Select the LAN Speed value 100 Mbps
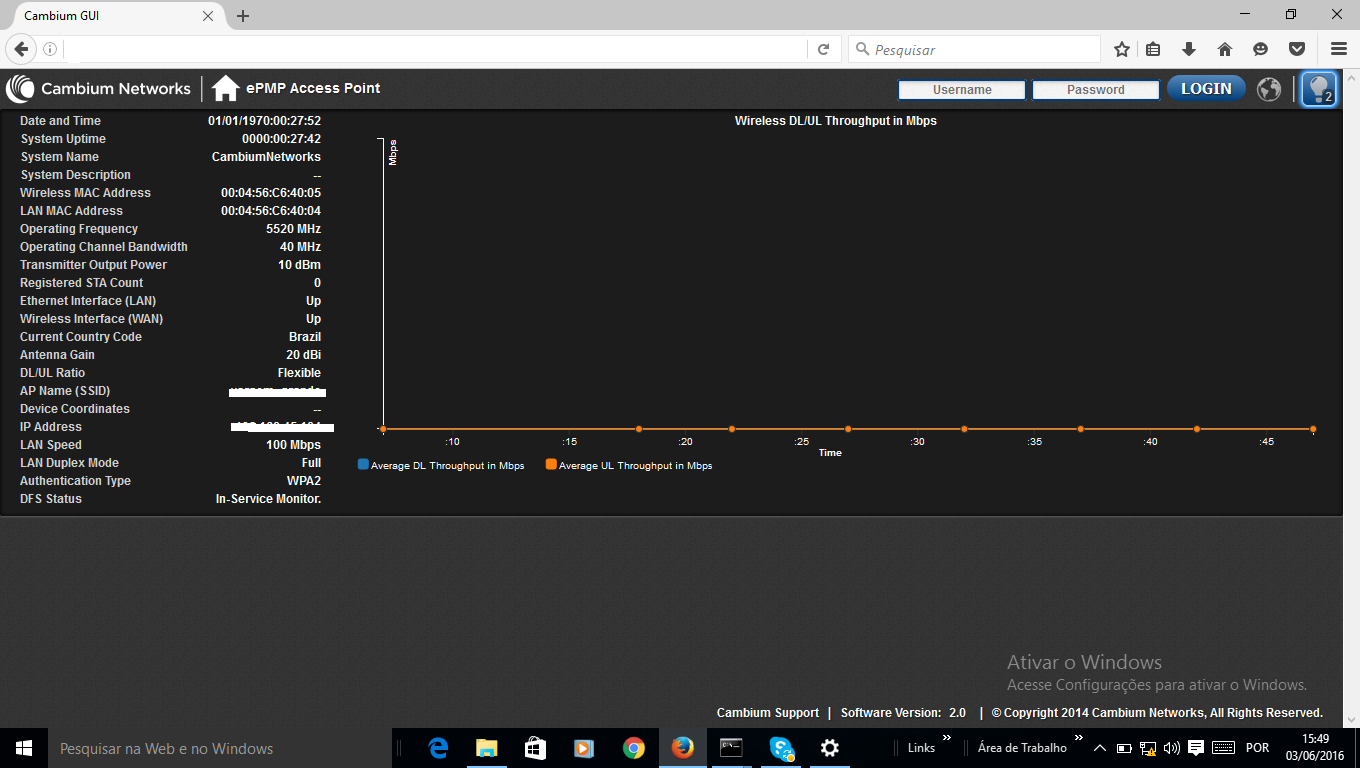Image resolution: width=1360 pixels, height=768 pixels. click(293, 445)
